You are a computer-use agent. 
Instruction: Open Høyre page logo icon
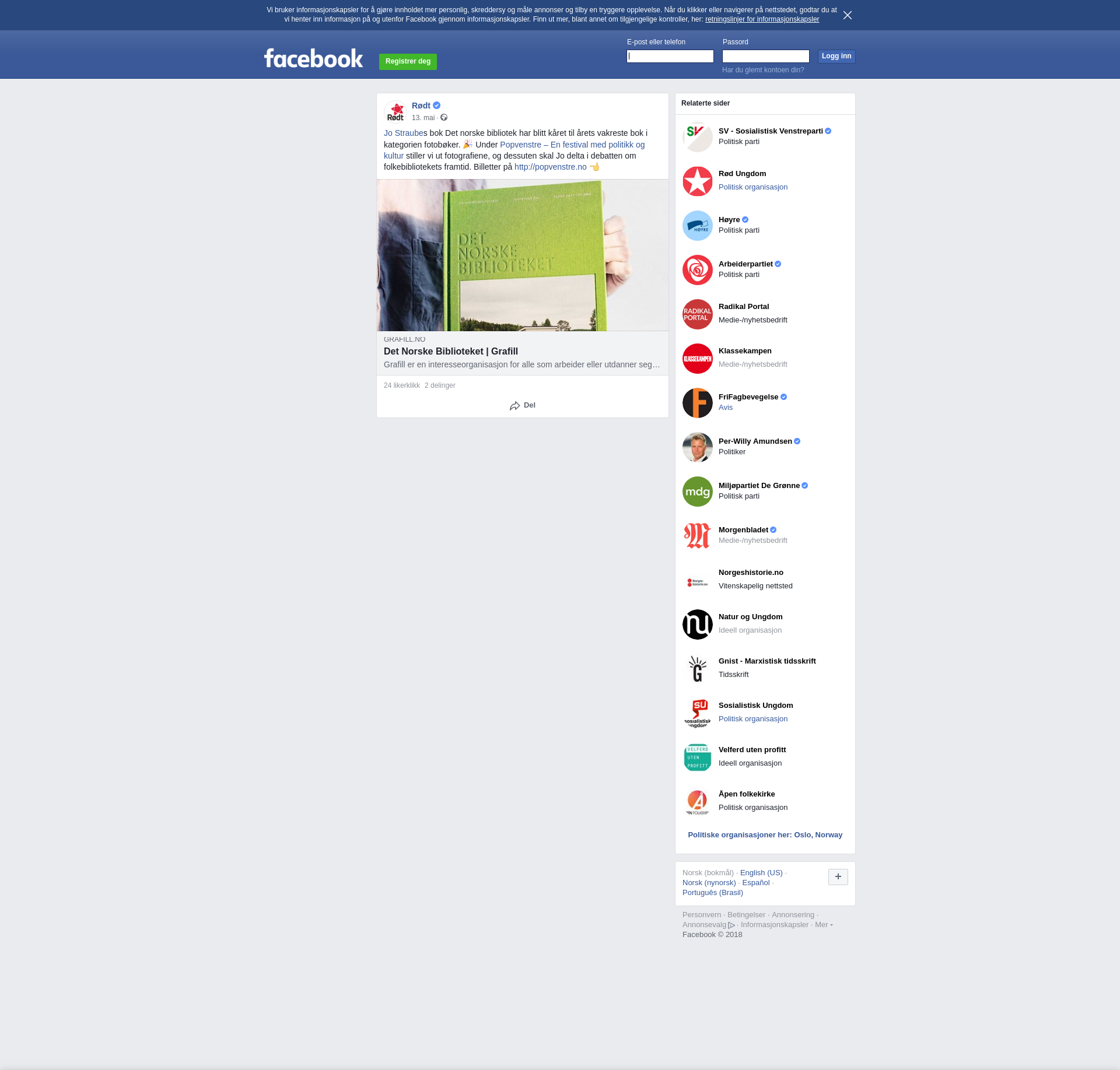tap(697, 226)
